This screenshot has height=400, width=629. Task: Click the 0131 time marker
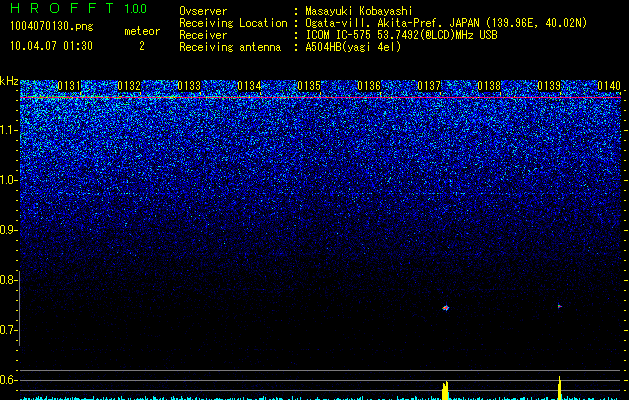(69, 86)
